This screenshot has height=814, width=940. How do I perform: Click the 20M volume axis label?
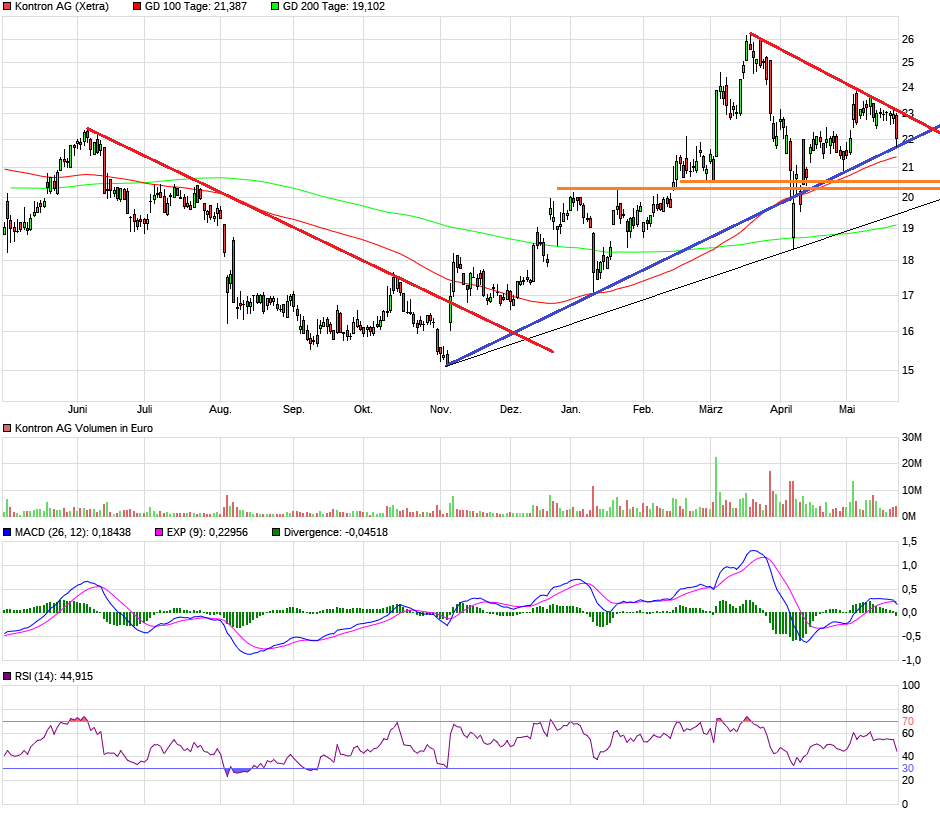[x=912, y=463]
